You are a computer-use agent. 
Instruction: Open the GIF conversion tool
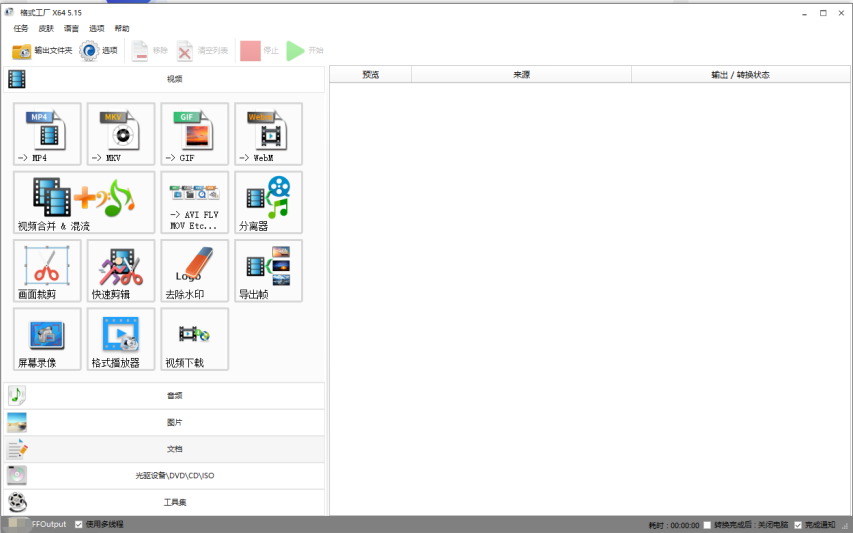194,134
